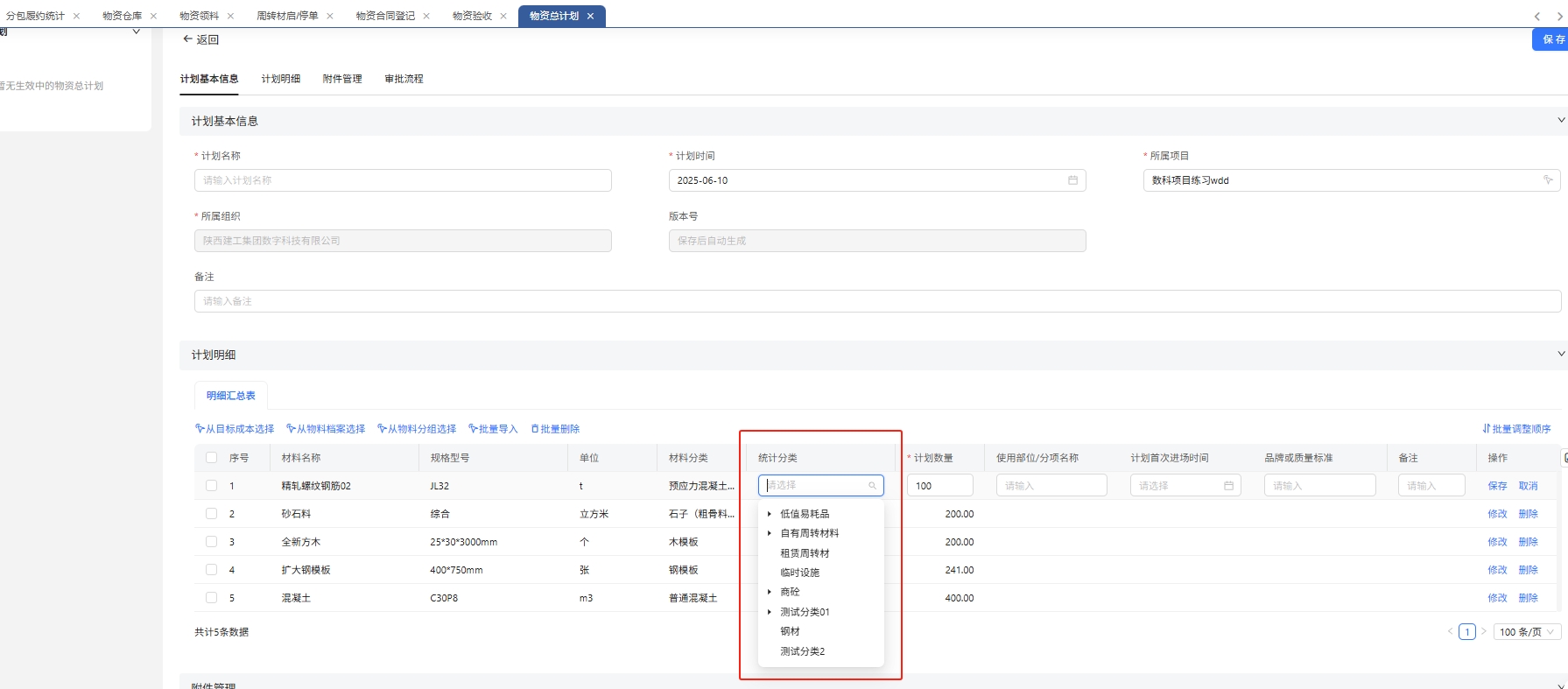Open the 100 条/页 page size dropdown
This screenshot has width=1568, height=689.
pyautogui.click(x=1527, y=632)
